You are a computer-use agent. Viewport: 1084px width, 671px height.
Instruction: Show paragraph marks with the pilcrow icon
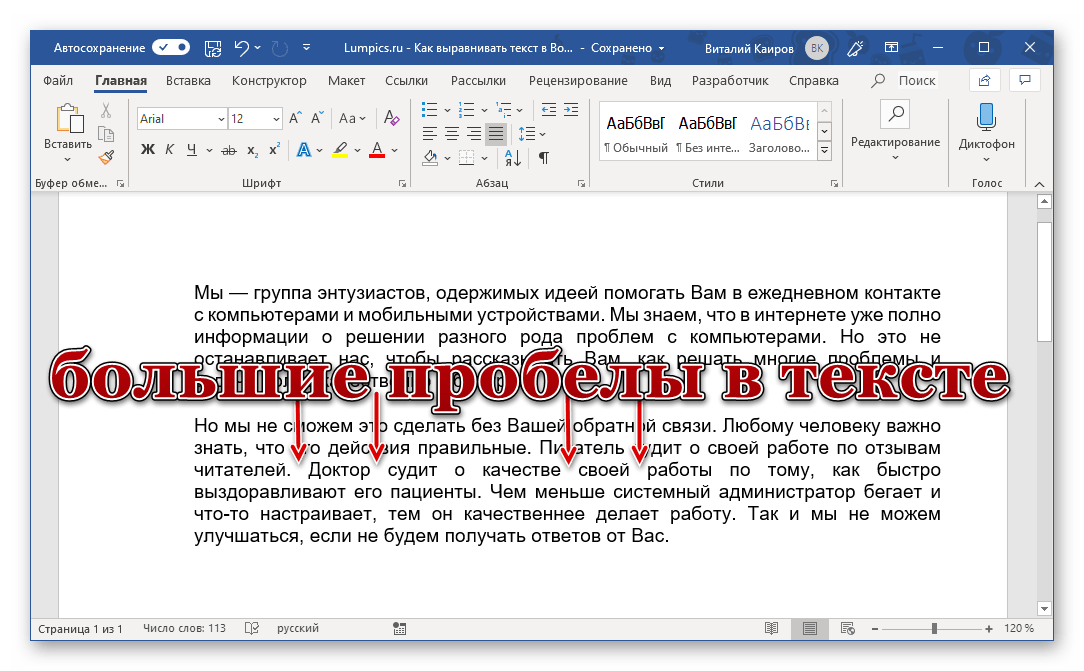coord(544,157)
